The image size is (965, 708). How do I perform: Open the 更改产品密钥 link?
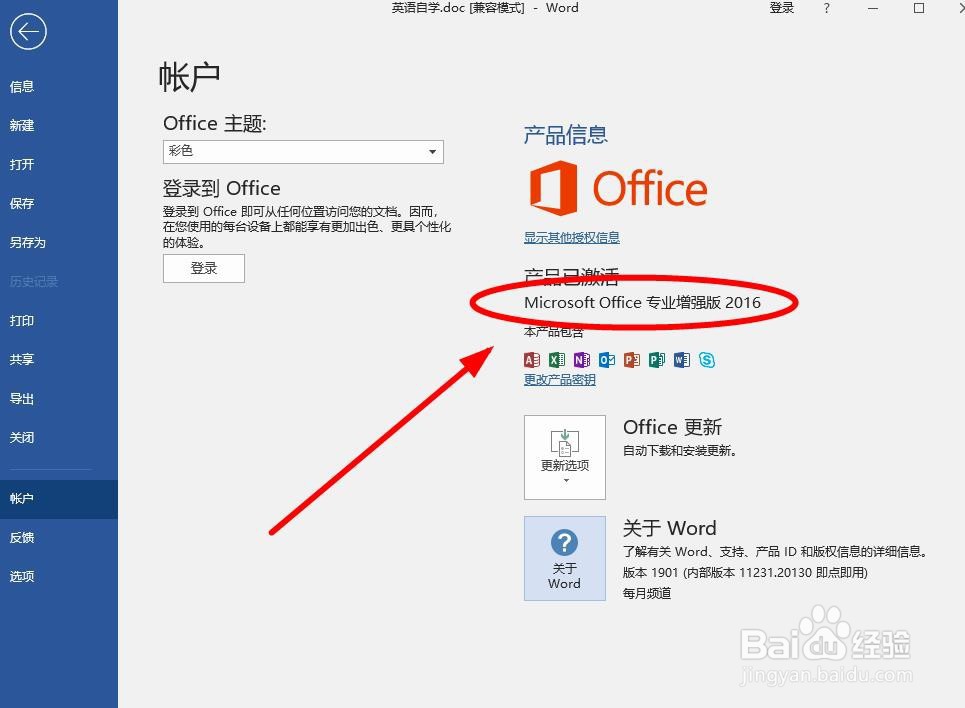[559, 380]
